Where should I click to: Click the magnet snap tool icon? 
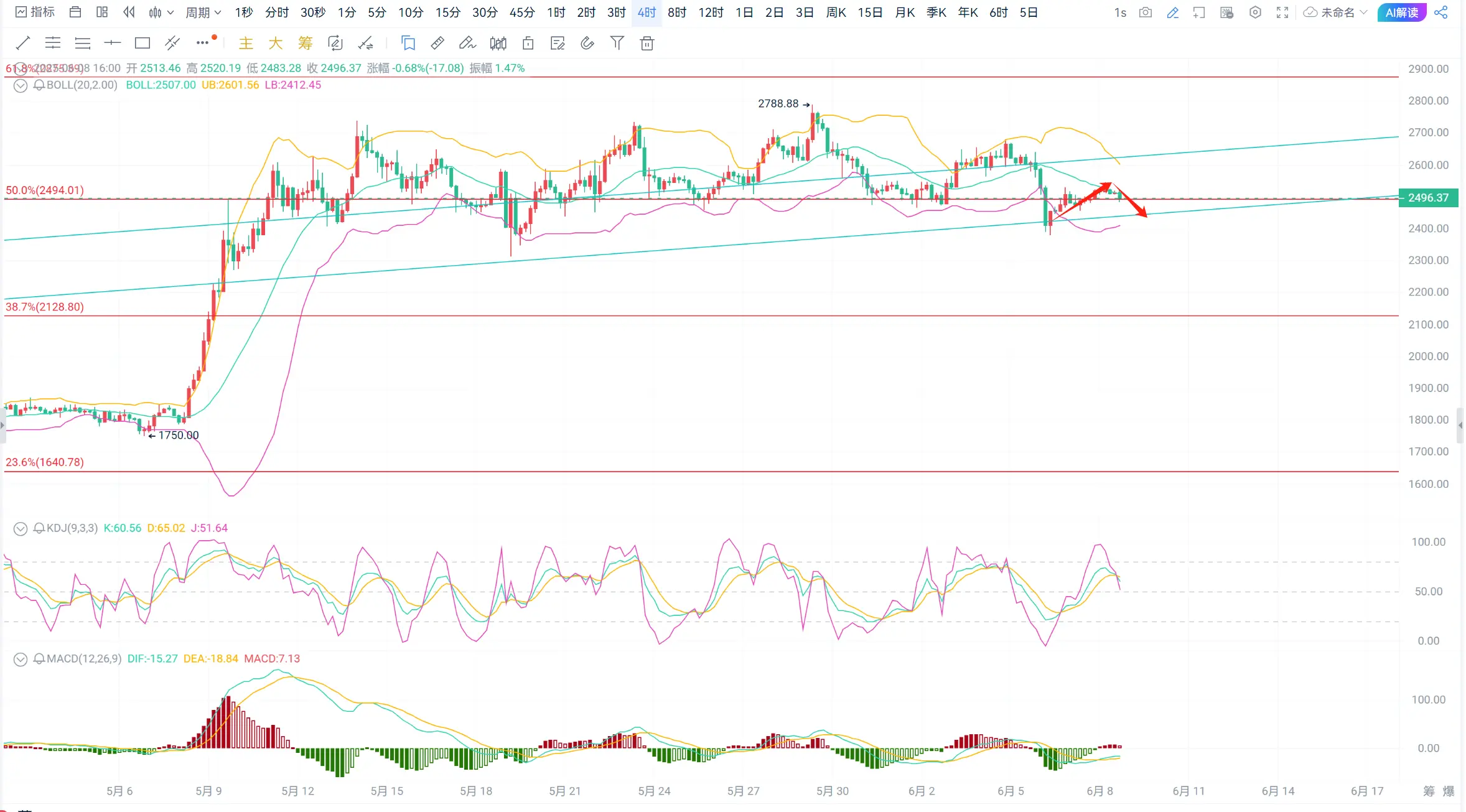click(587, 43)
